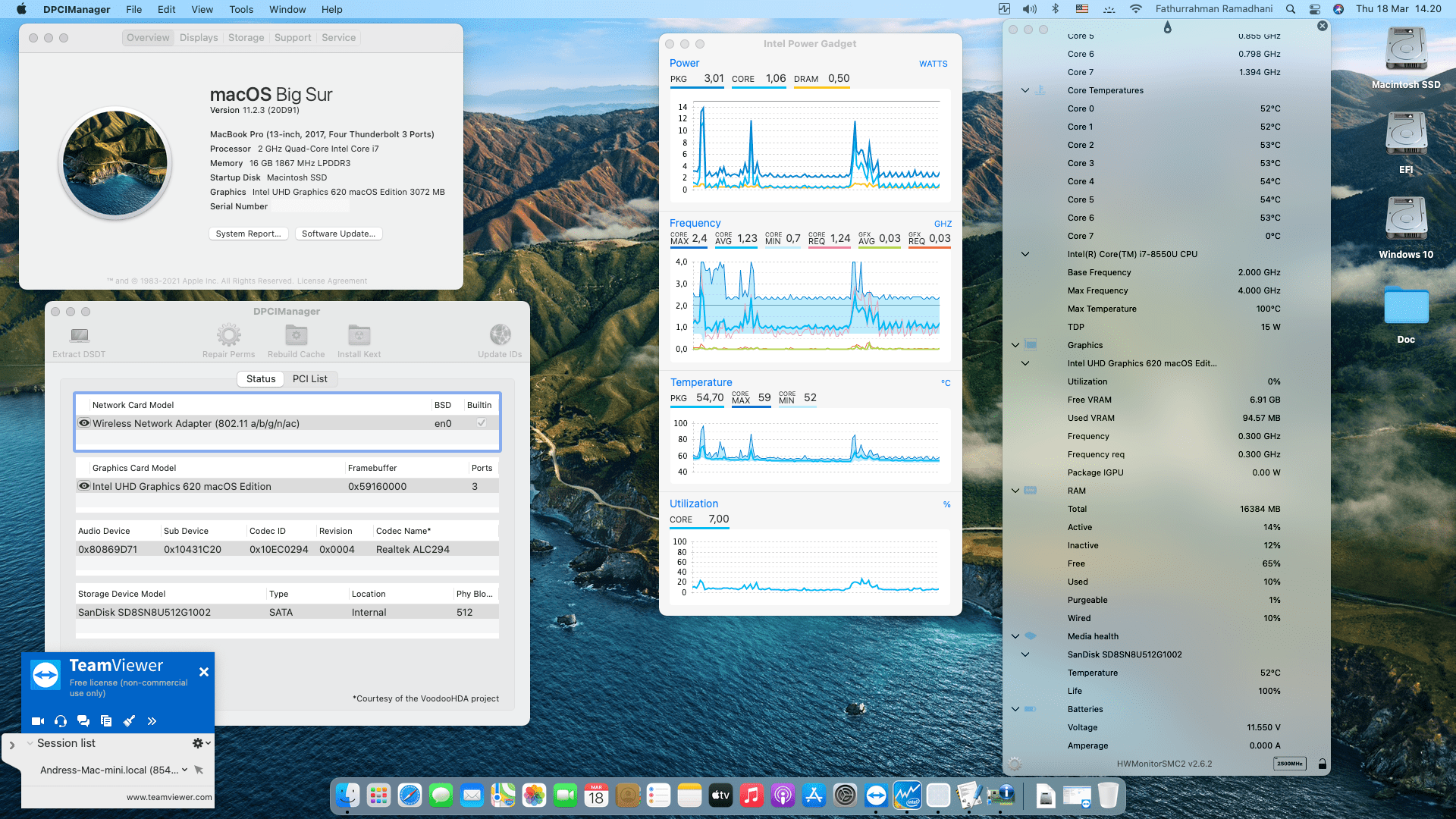Image resolution: width=1456 pixels, height=819 pixels.
Task: Click Install Kext toolbar icon
Action: pos(359,334)
